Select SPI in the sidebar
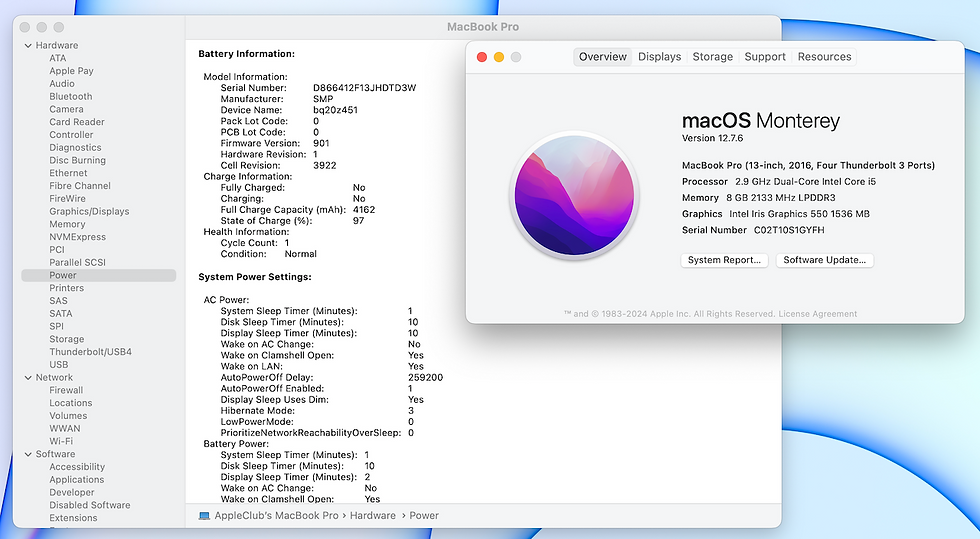 point(56,326)
